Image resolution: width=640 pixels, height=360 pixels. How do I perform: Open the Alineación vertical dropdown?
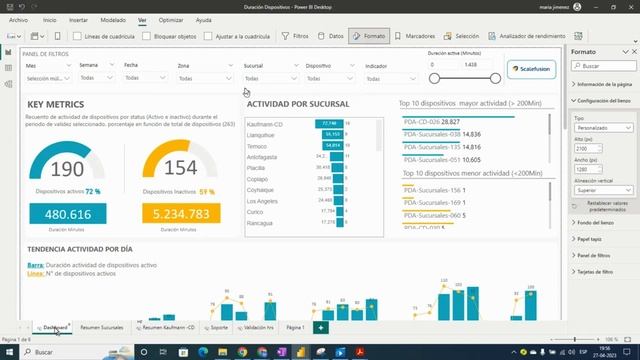point(603,190)
